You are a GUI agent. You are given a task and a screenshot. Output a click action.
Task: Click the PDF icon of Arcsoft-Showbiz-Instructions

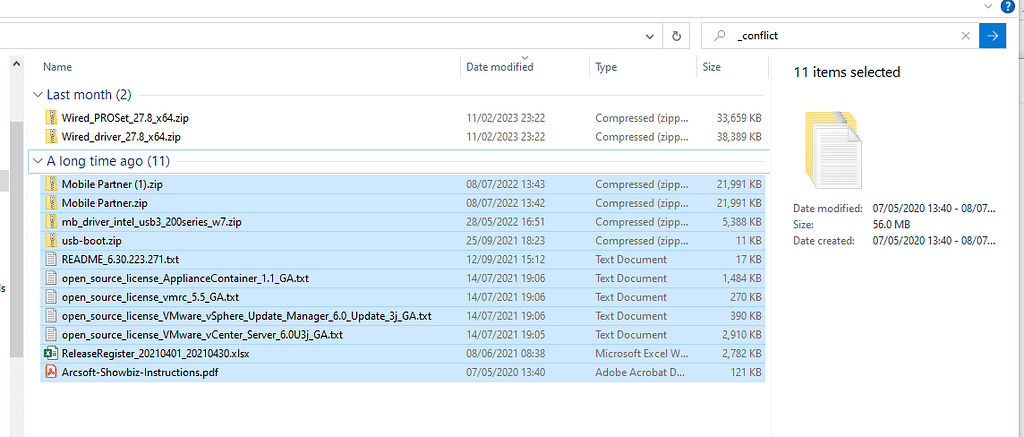pos(52,373)
